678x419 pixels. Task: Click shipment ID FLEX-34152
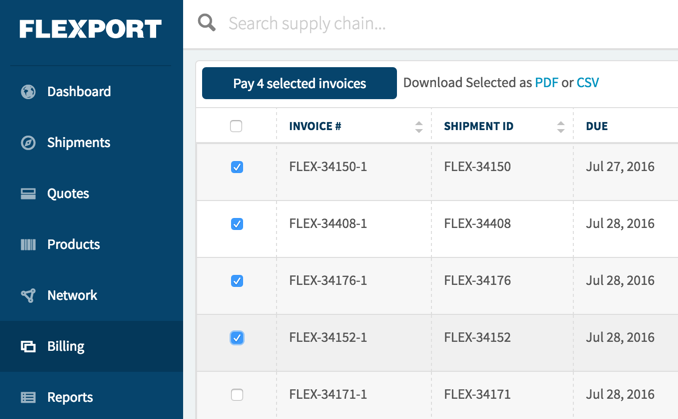pyautogui.click(x=477, y=337)
